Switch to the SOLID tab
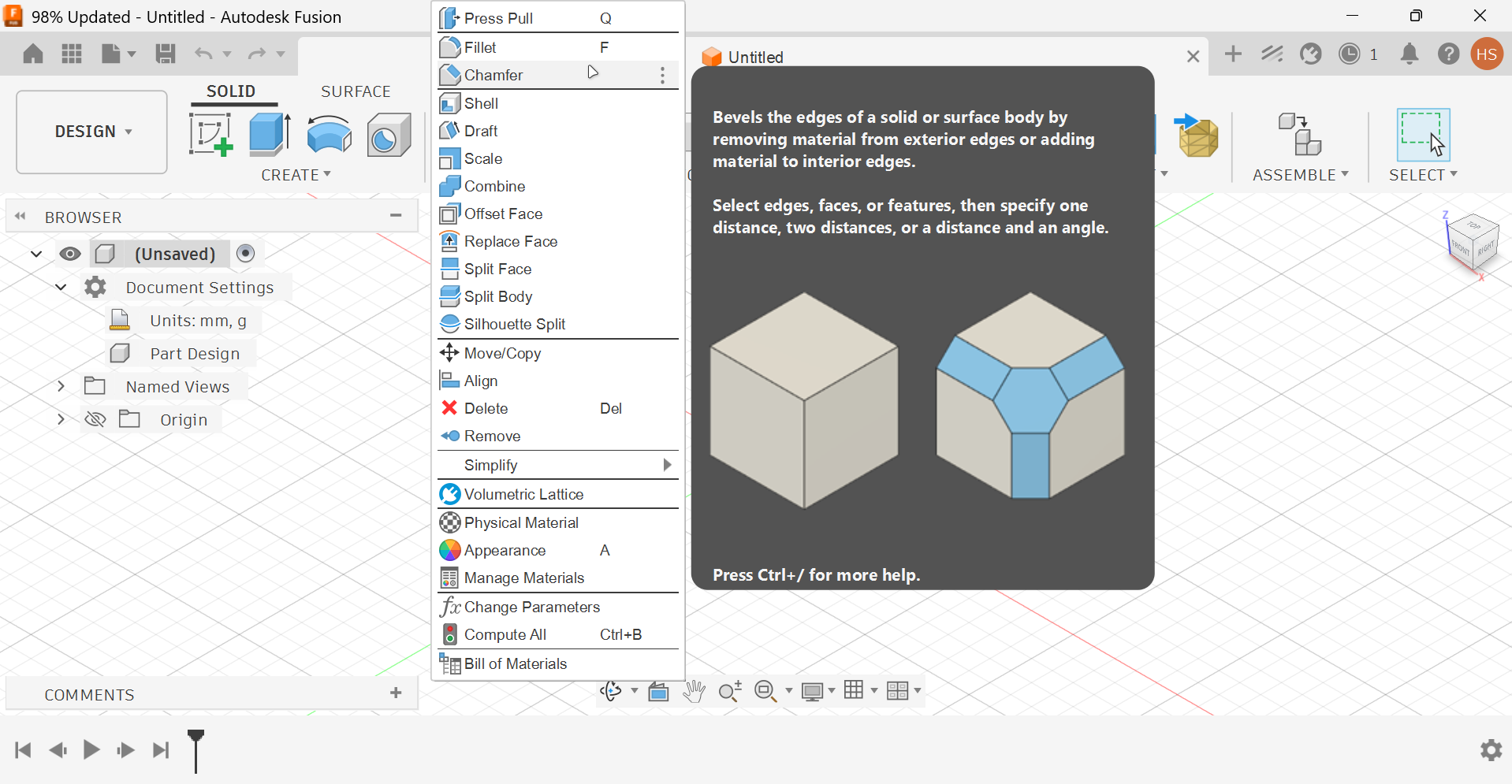 [x=231, y=91]
